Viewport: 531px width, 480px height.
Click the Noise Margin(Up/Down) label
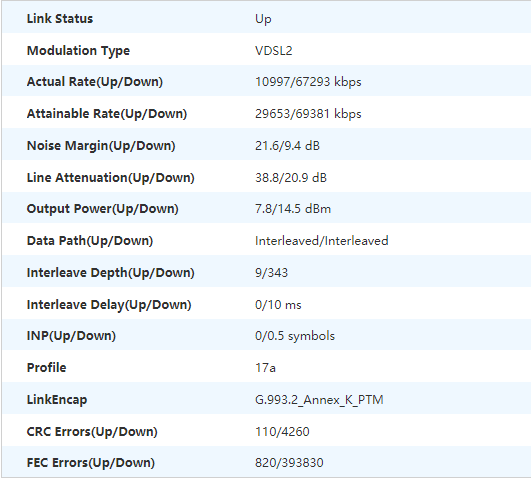101,146
